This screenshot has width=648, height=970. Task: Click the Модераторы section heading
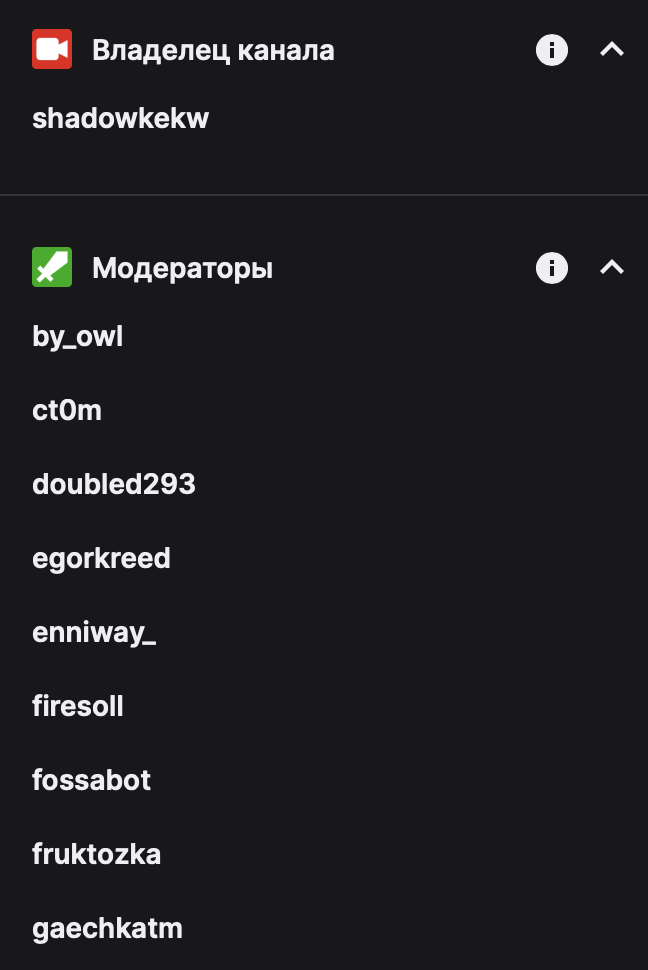(182, 268)
